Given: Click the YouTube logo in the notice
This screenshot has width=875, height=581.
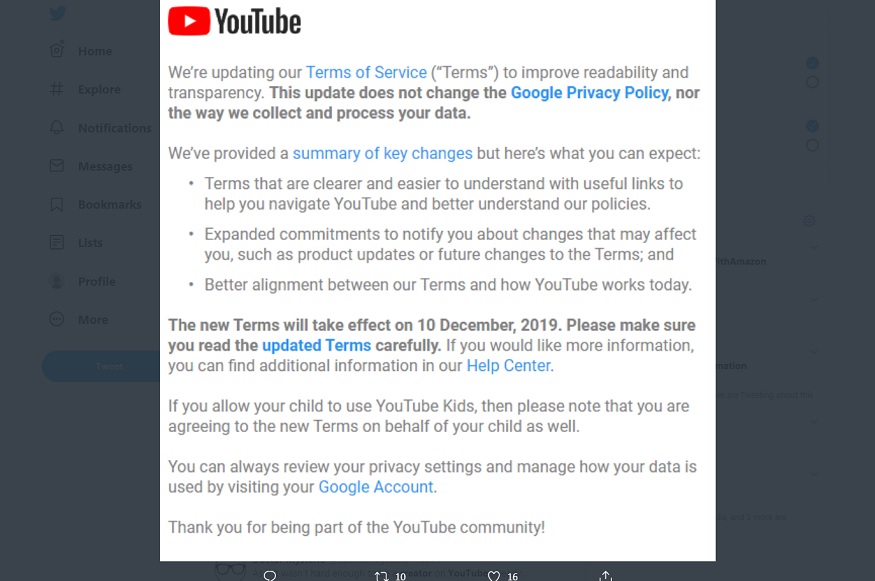Looking at the screenshot, I should pos(235,21).
